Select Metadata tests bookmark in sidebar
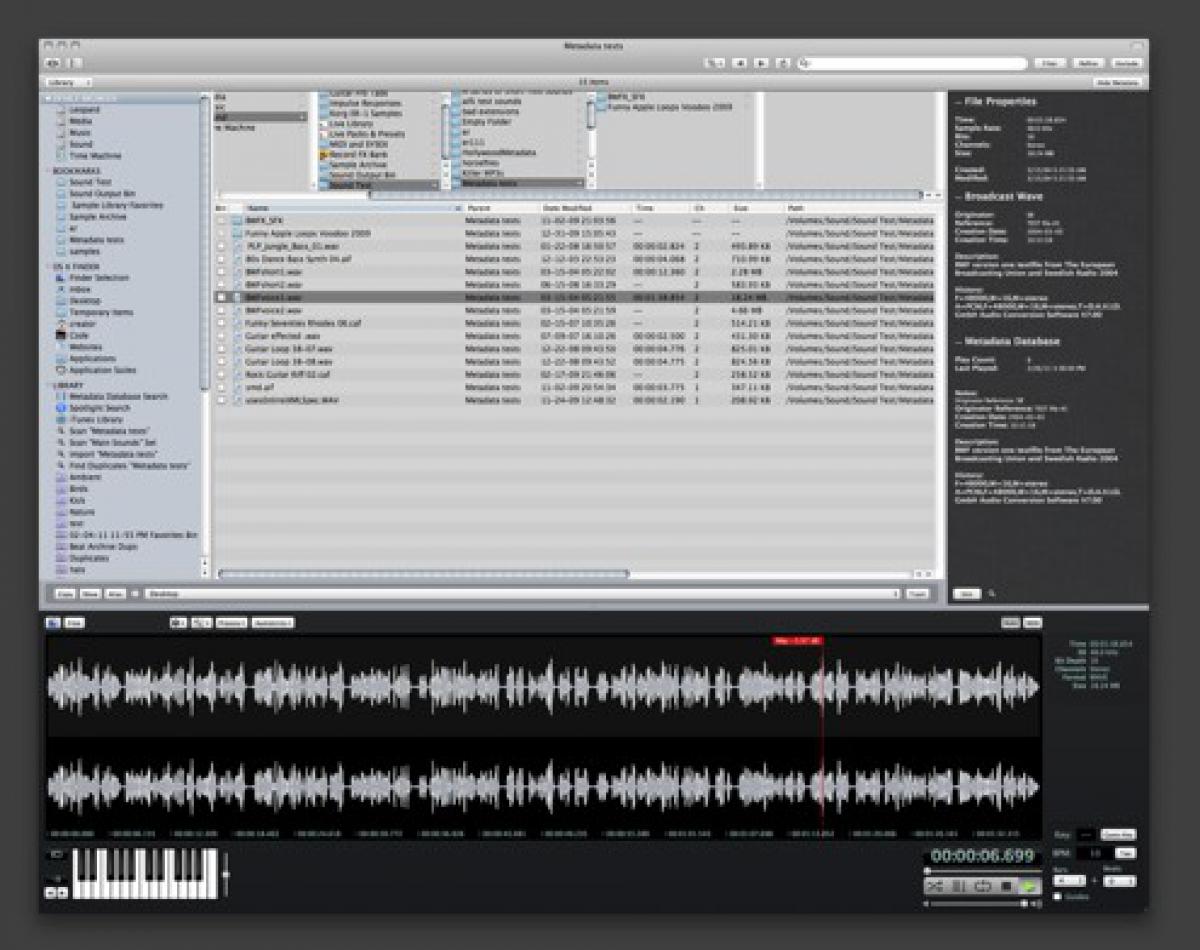The width and height of the screenshot is (1200, 950). (96, 239)
